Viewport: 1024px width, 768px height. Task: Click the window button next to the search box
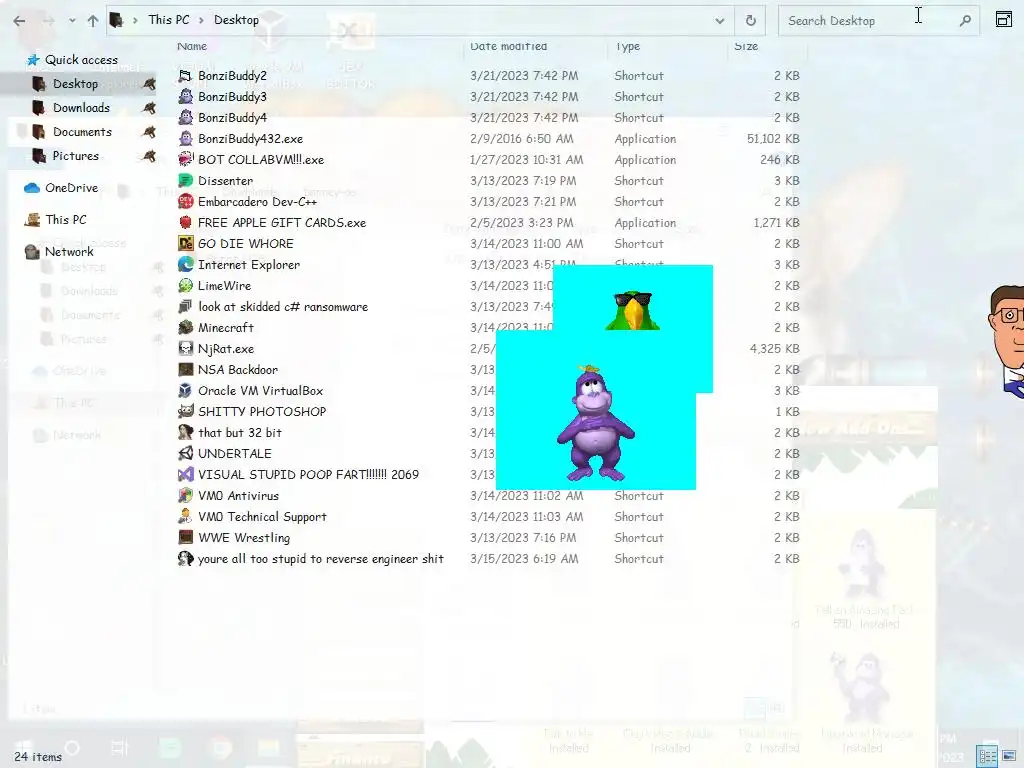pos(1004,20)
